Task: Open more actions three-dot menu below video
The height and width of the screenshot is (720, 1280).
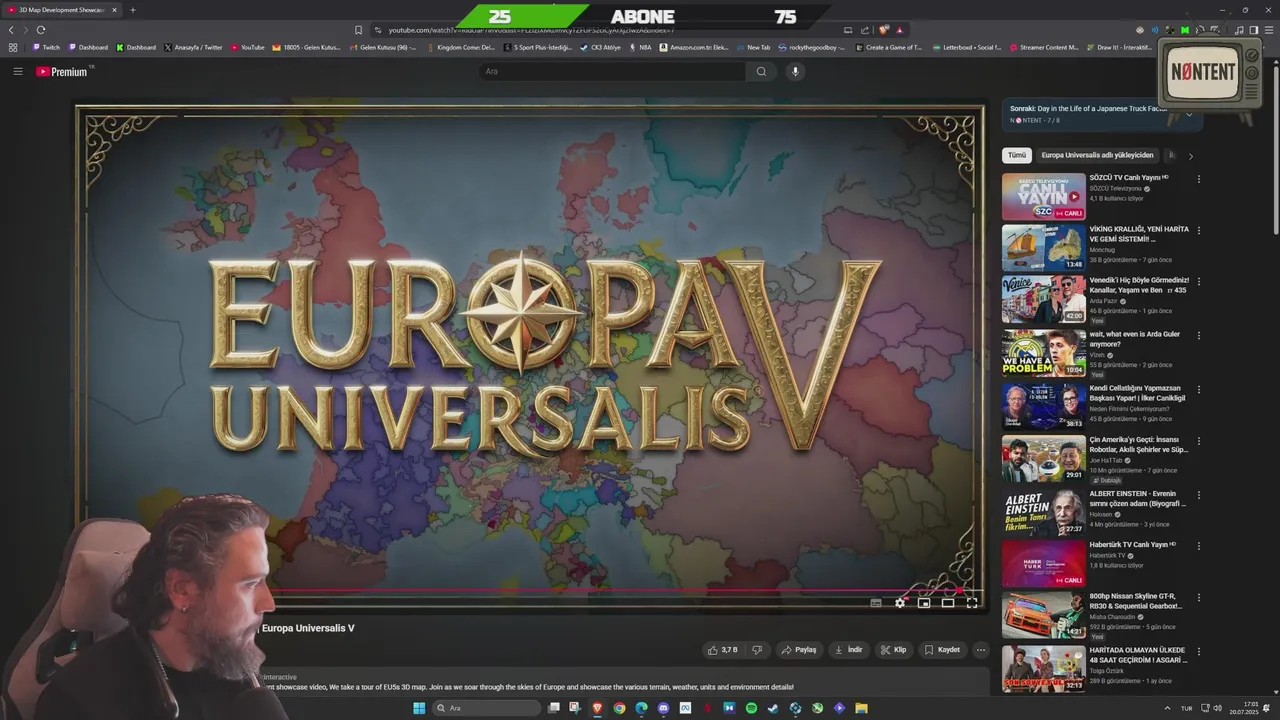Action: click(x=981, y=649)
